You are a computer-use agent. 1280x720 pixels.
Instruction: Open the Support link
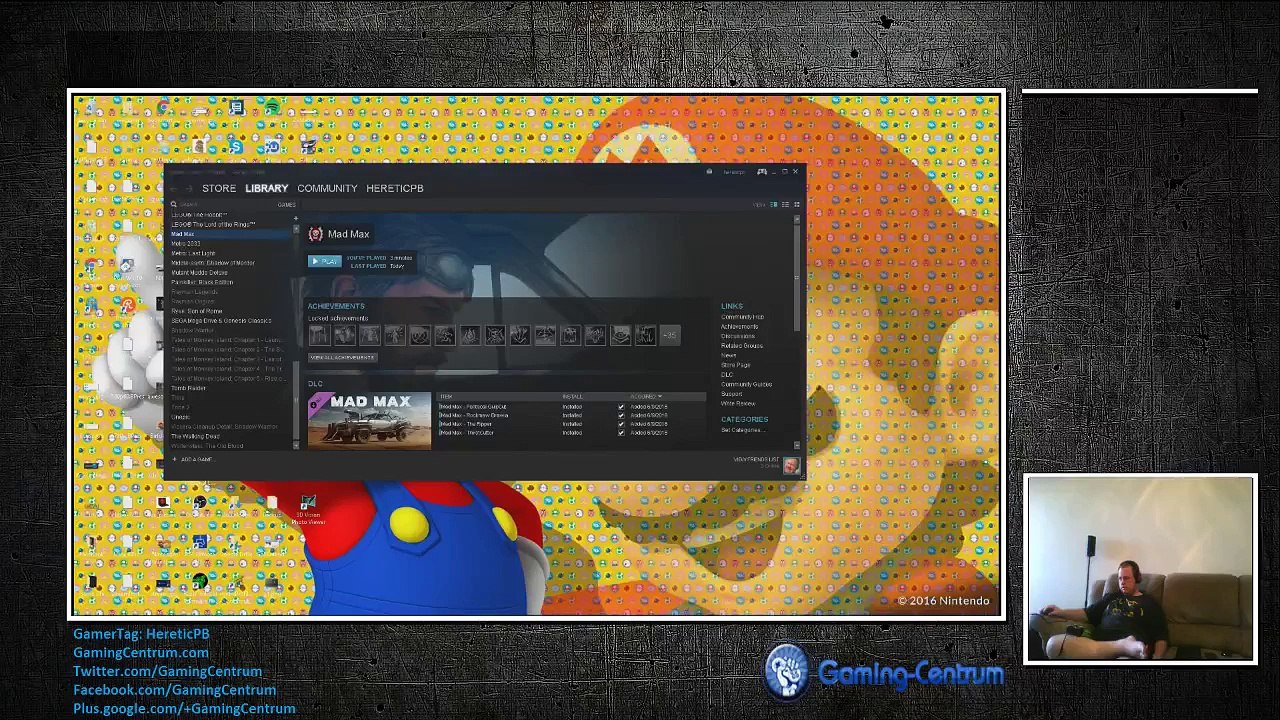(732, 394)
